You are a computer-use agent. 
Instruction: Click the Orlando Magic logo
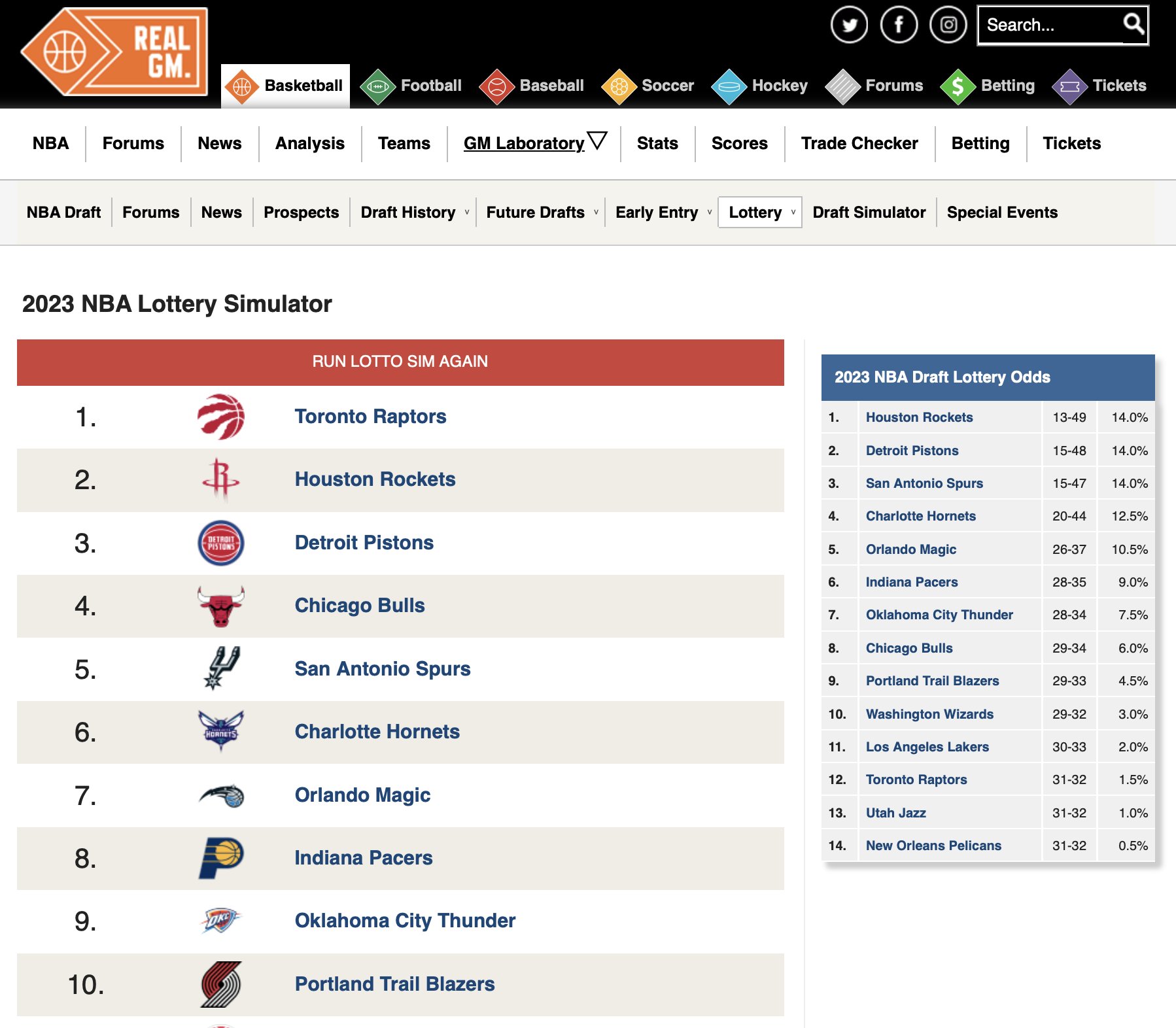tap(221, 795)
